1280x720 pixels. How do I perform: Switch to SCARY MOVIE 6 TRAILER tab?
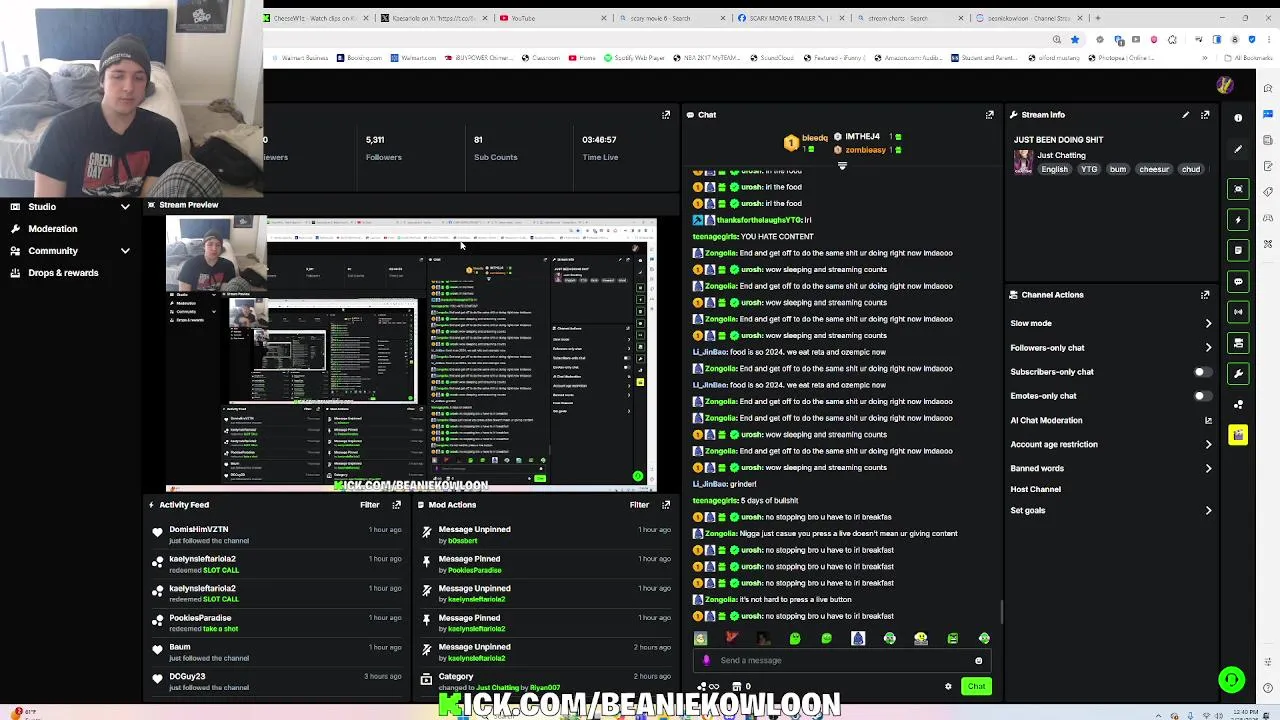[x=790, y=18]
